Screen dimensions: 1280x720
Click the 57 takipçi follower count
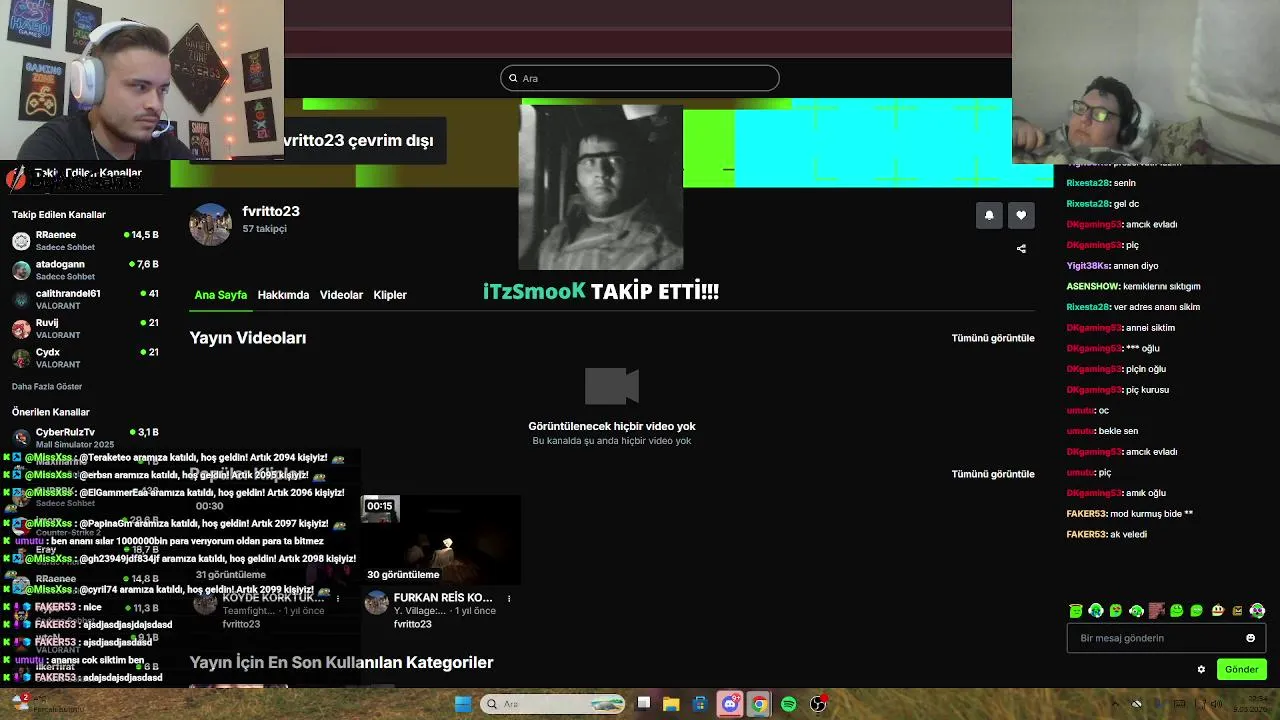pos(264,229)
